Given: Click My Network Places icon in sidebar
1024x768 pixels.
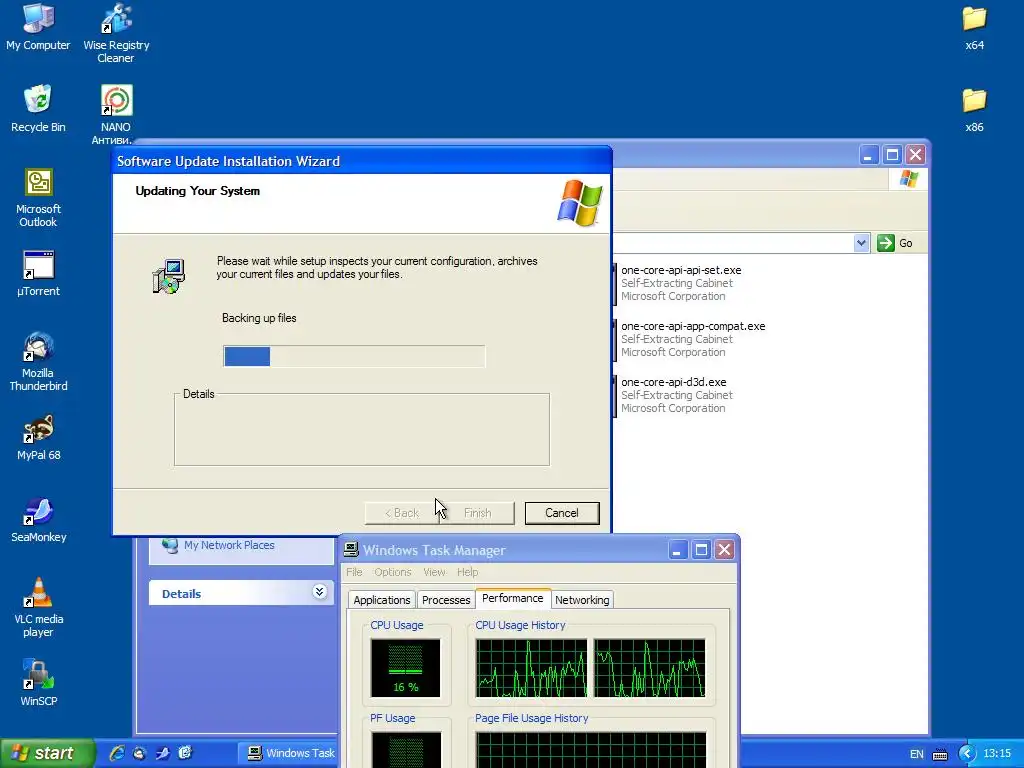Looking at the screenshot, I should pos(170,545).
